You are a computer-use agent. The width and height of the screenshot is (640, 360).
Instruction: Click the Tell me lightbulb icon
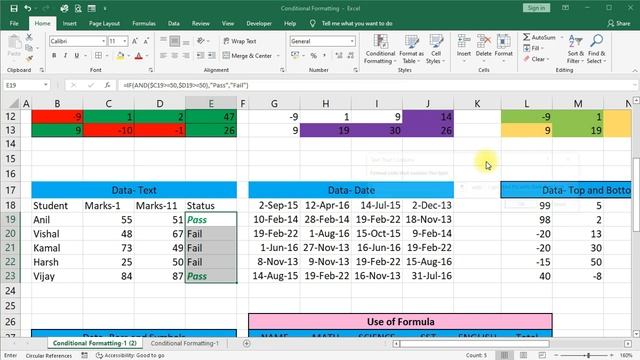pos(312,24)
